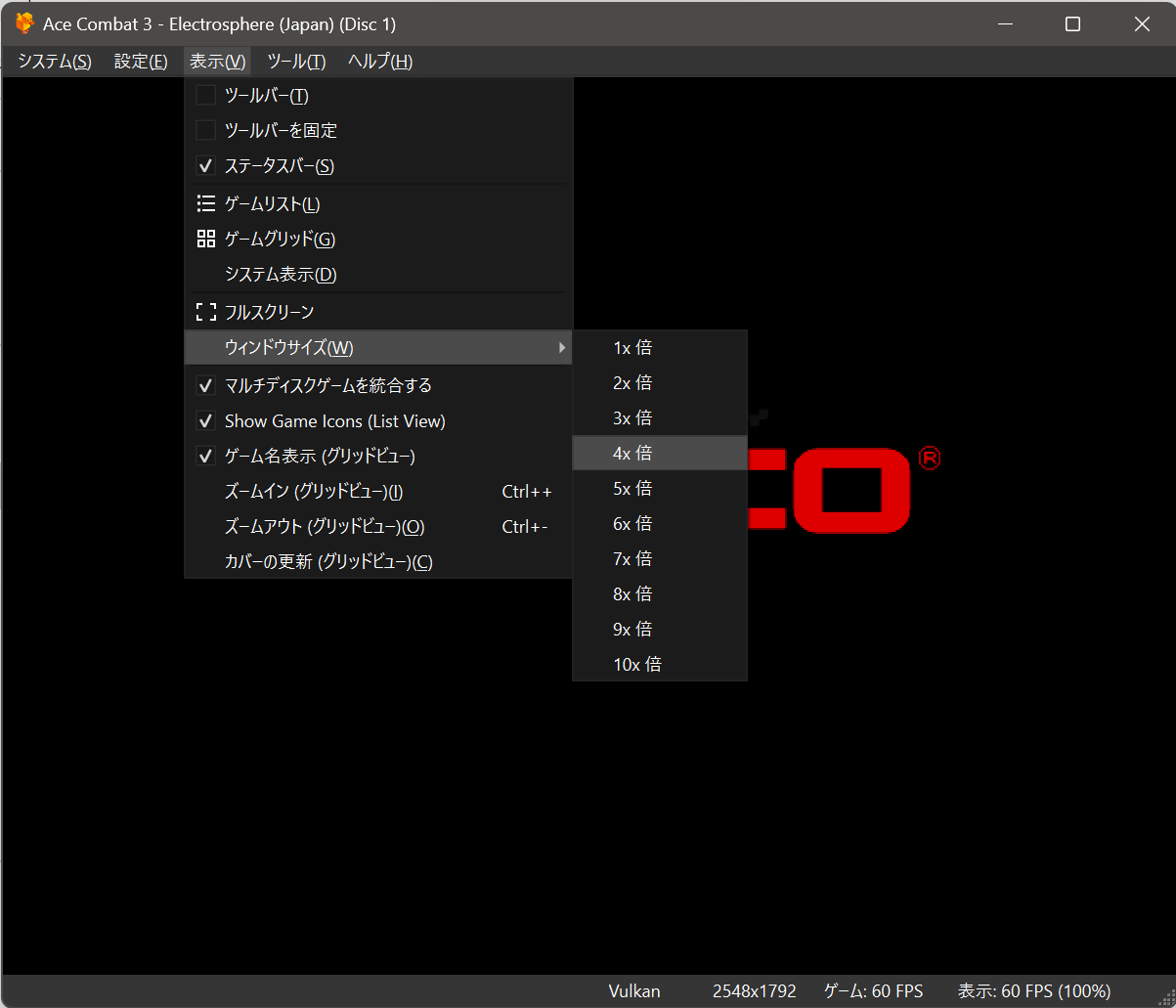Image resolution: width=1176 pixels, height=1008 pixels.
Task: Click the ゲーム: 60 FPS status text
Action: (x=873, y=991)
